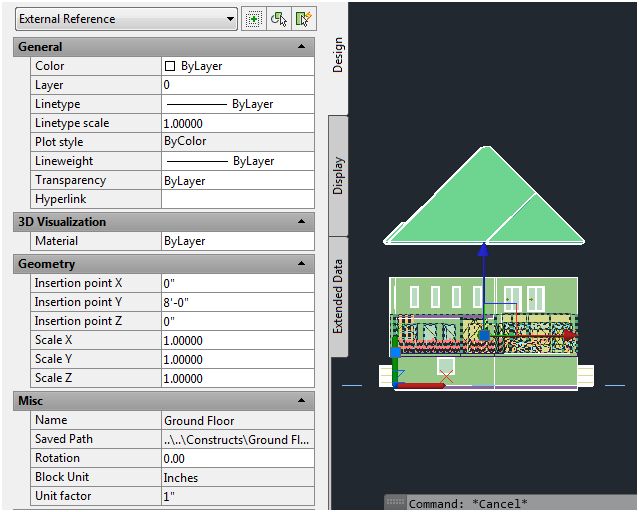Click the Saved Path value
This screenshot has height=512, width=639.
coord(238,439)
